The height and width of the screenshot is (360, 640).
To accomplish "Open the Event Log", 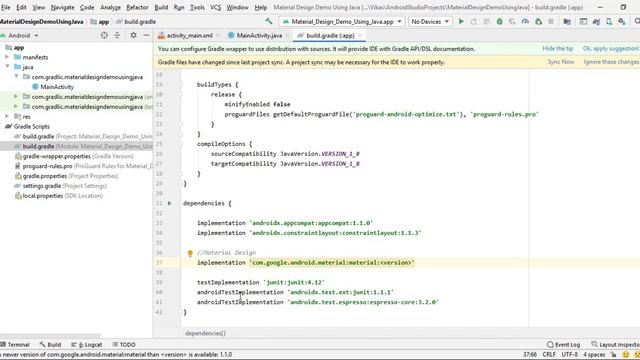I will click(x=563, y=344).
